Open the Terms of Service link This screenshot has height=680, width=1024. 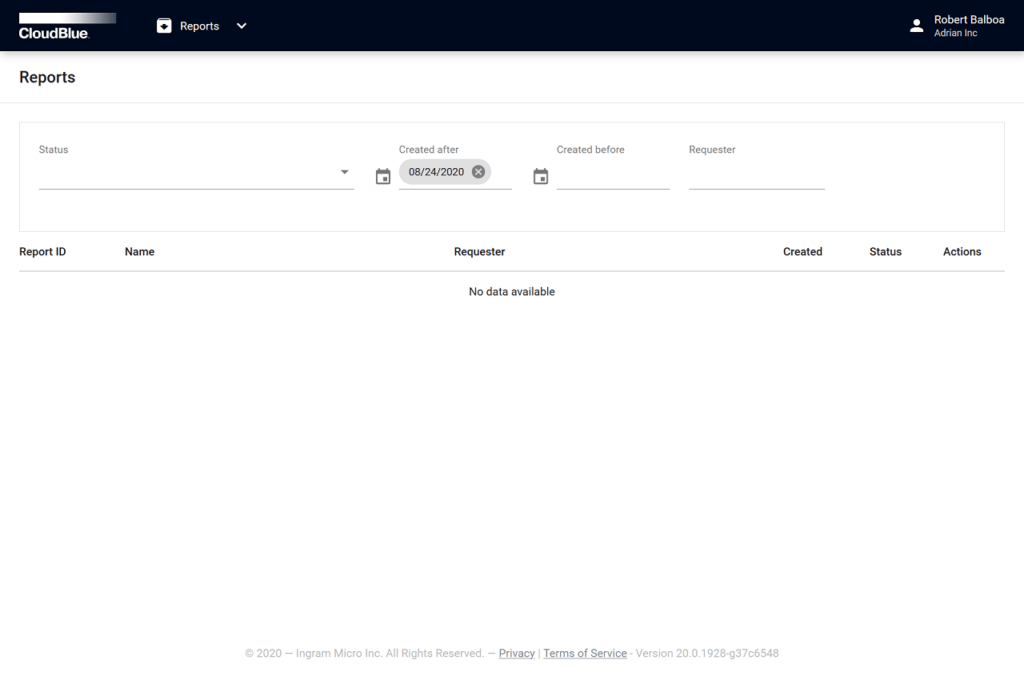[x=584, y=653]
